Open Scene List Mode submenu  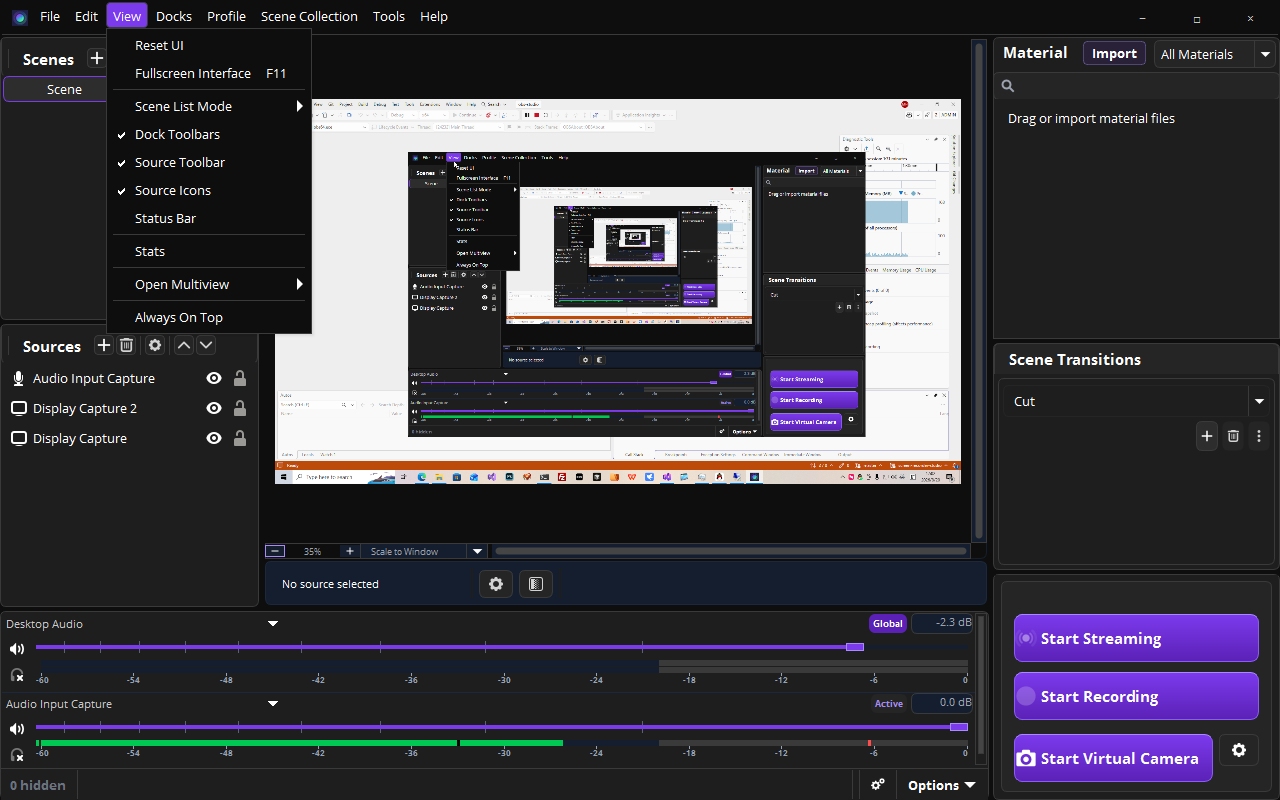coord(209,106)
